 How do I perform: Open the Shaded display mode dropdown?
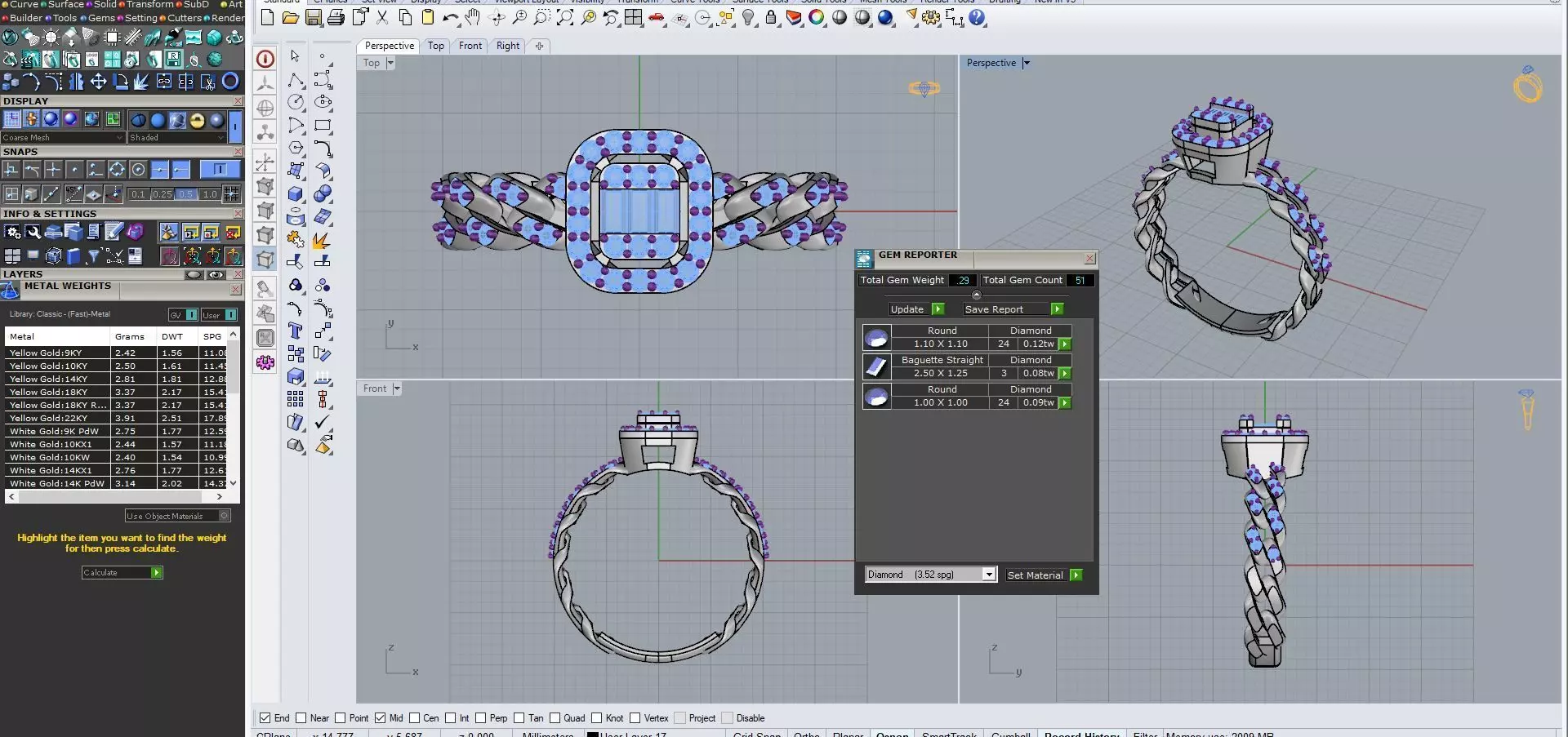coord(176,137)
